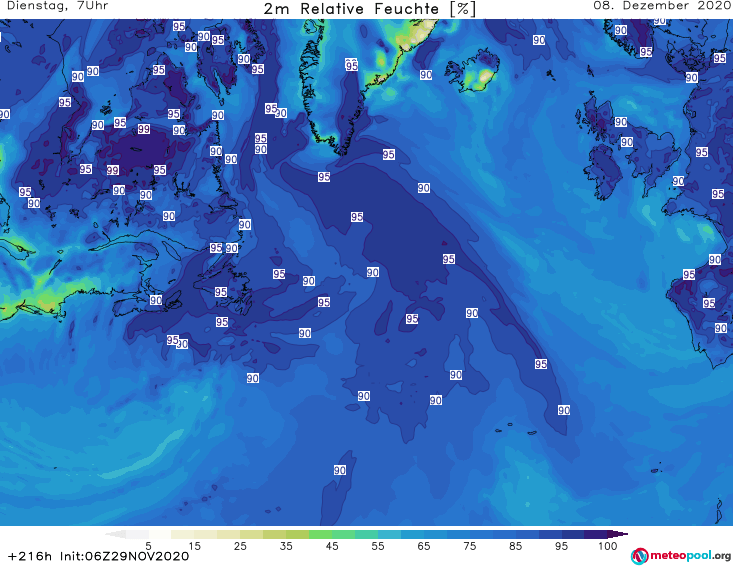Open the meteopool.org text link
733x566 pixels.
pyautogui.click(x=690, y=556)
